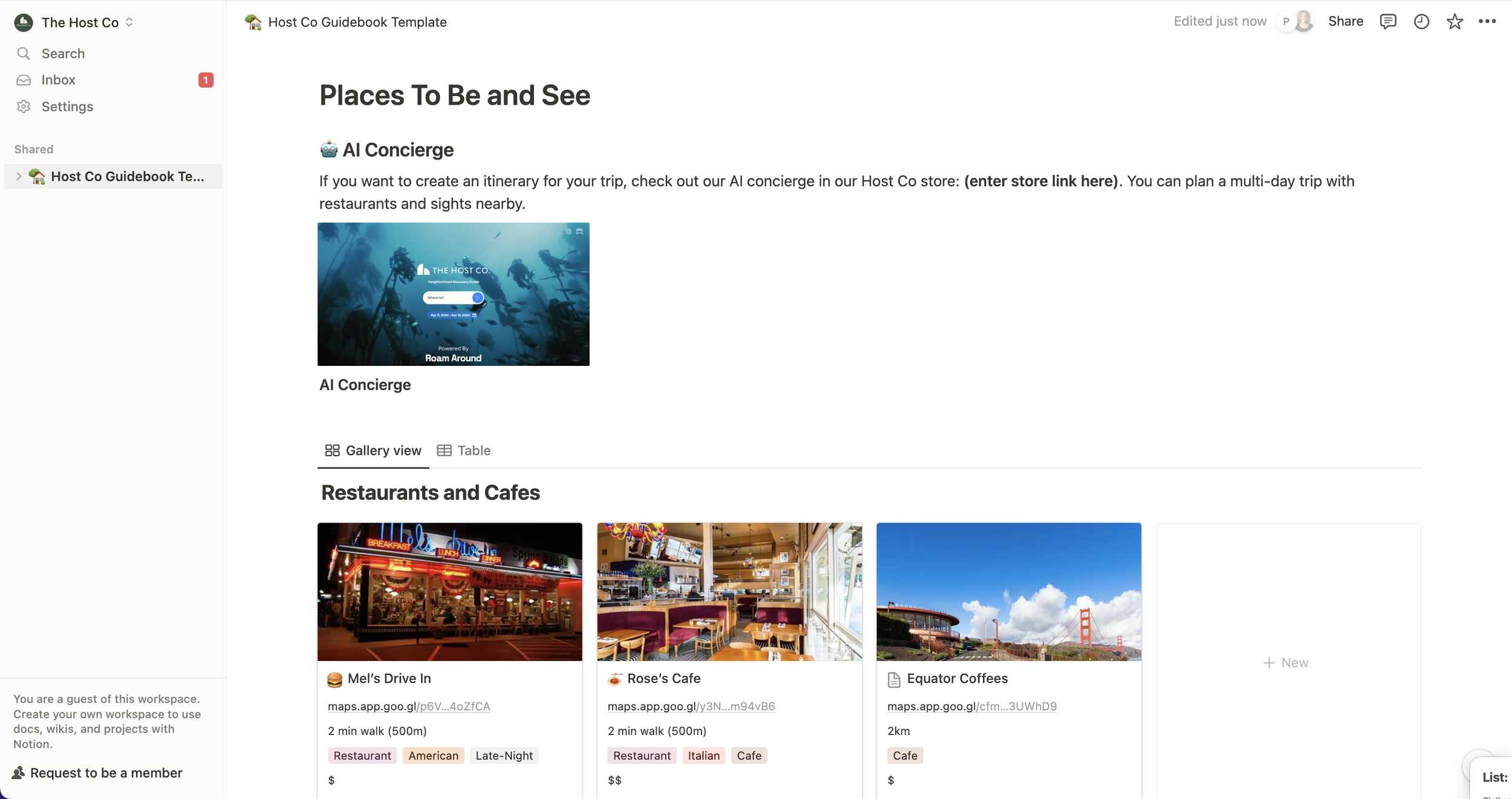Viewport: 1512px width, 799px height.
Task: Open the Inbox with one notification
Action: click(58, 79)
